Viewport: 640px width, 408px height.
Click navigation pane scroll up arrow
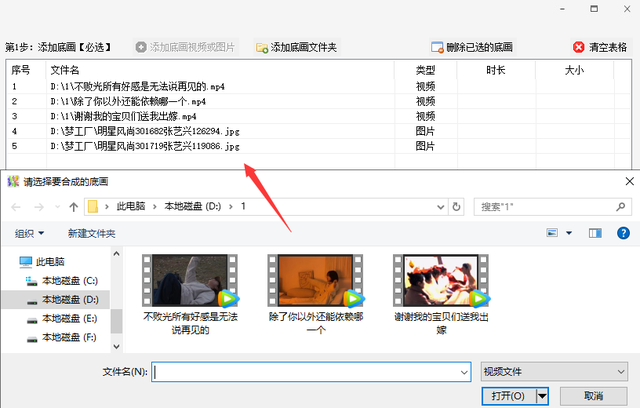click(x=116, y=253)
